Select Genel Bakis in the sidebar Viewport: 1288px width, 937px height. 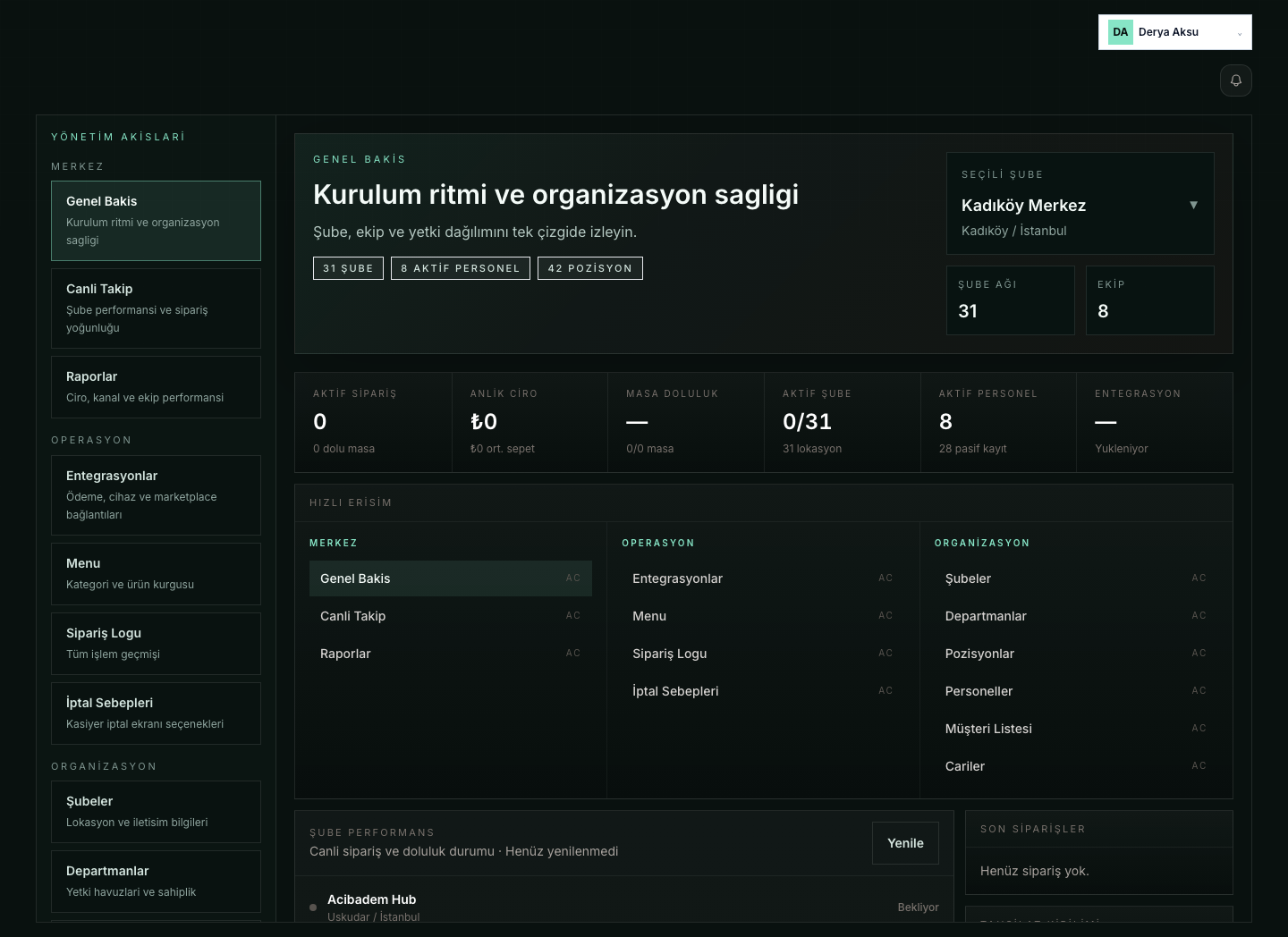(x=156, y=221)
